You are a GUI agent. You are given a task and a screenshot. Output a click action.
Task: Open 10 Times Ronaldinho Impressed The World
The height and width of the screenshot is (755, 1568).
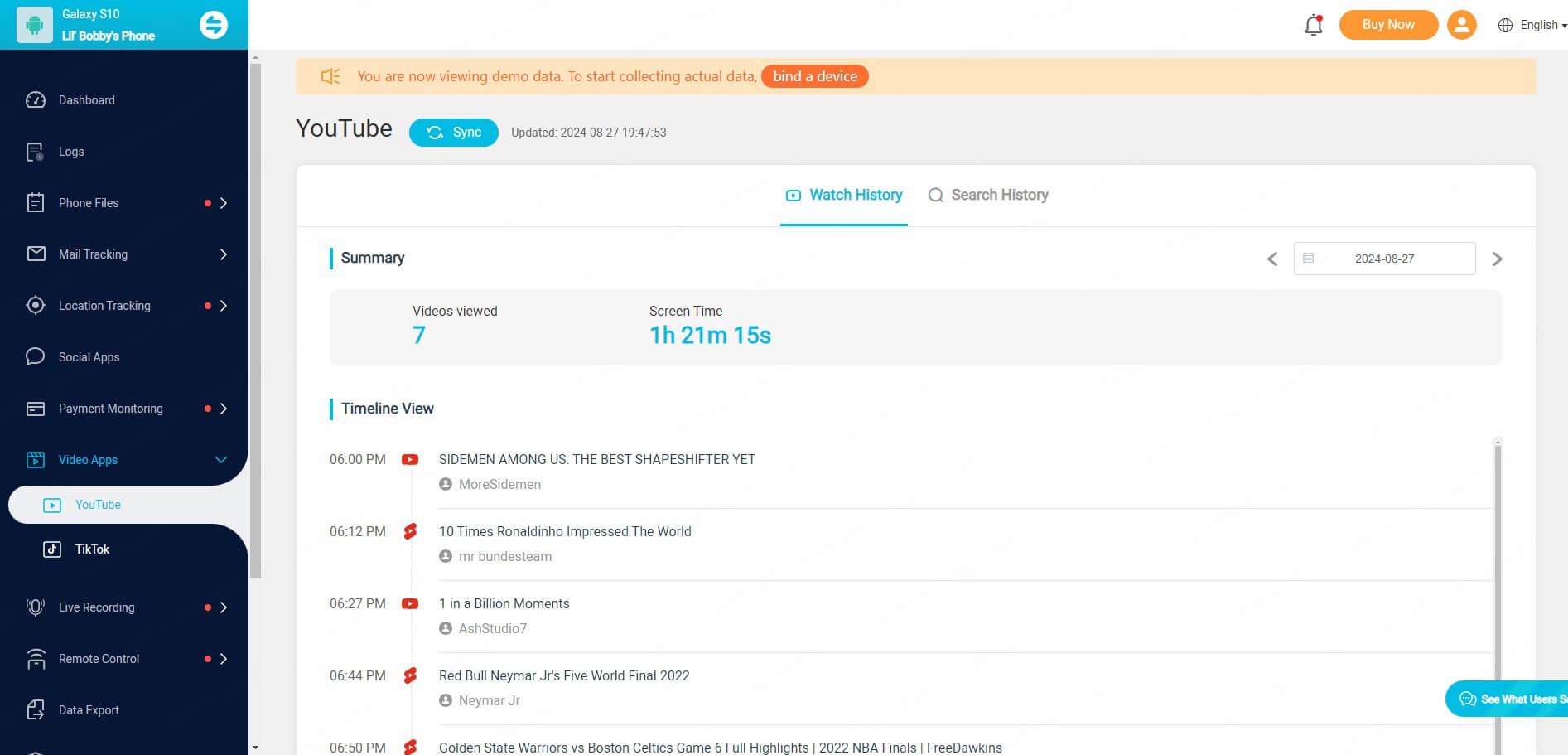pos(565,531)
